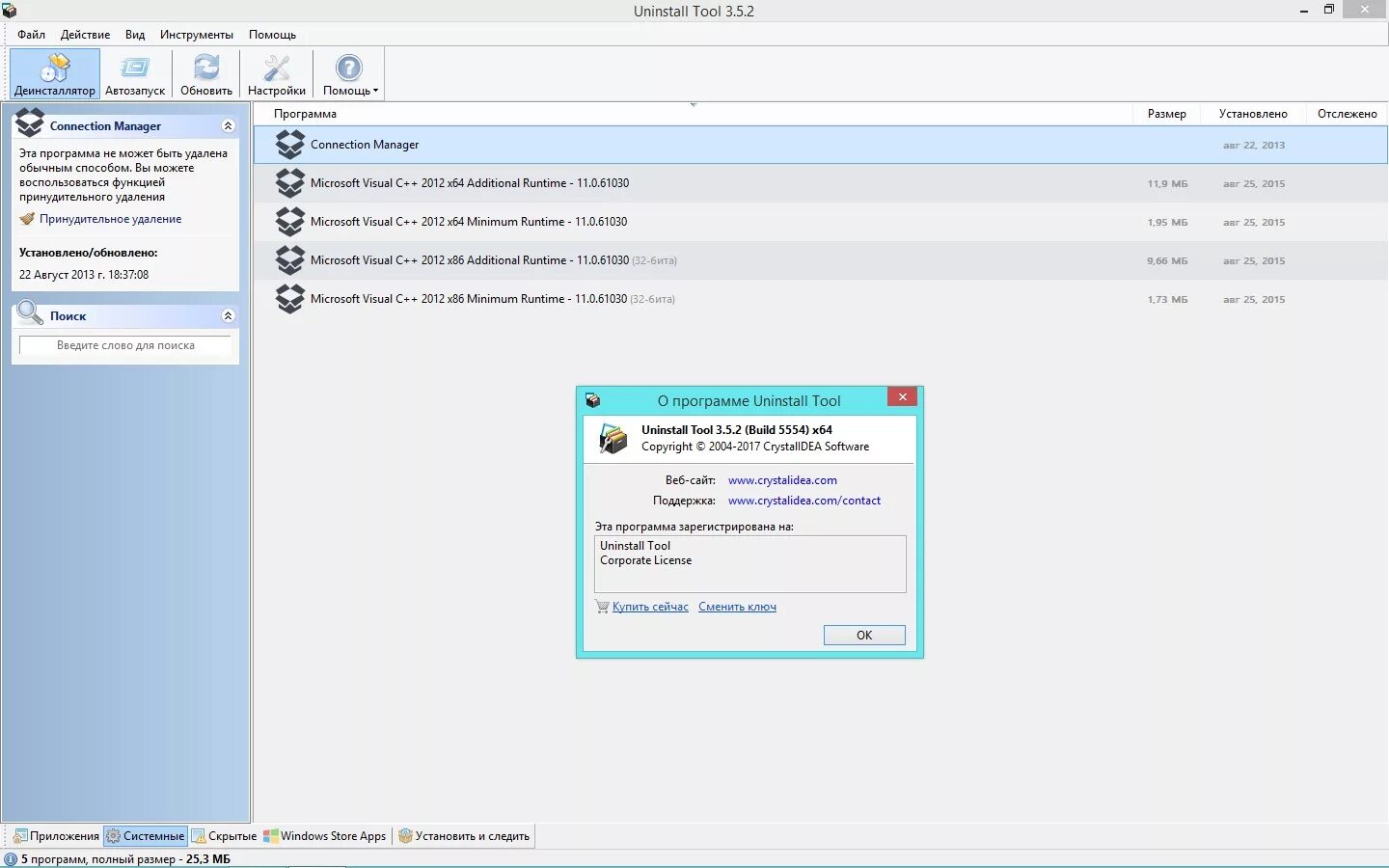Click the shopping cart icon in dialog
Screen dimensions: 1389x868
coord(602,607)
